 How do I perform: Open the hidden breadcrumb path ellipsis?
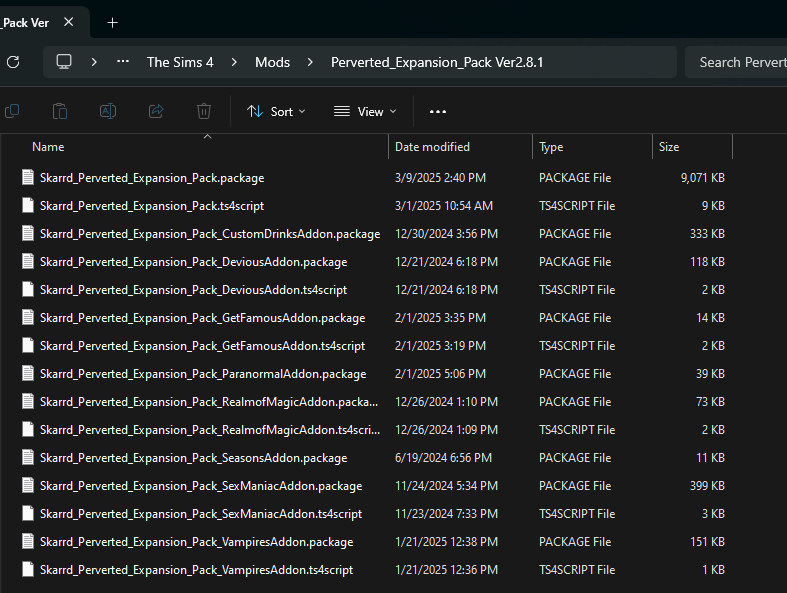coord(123,61)
